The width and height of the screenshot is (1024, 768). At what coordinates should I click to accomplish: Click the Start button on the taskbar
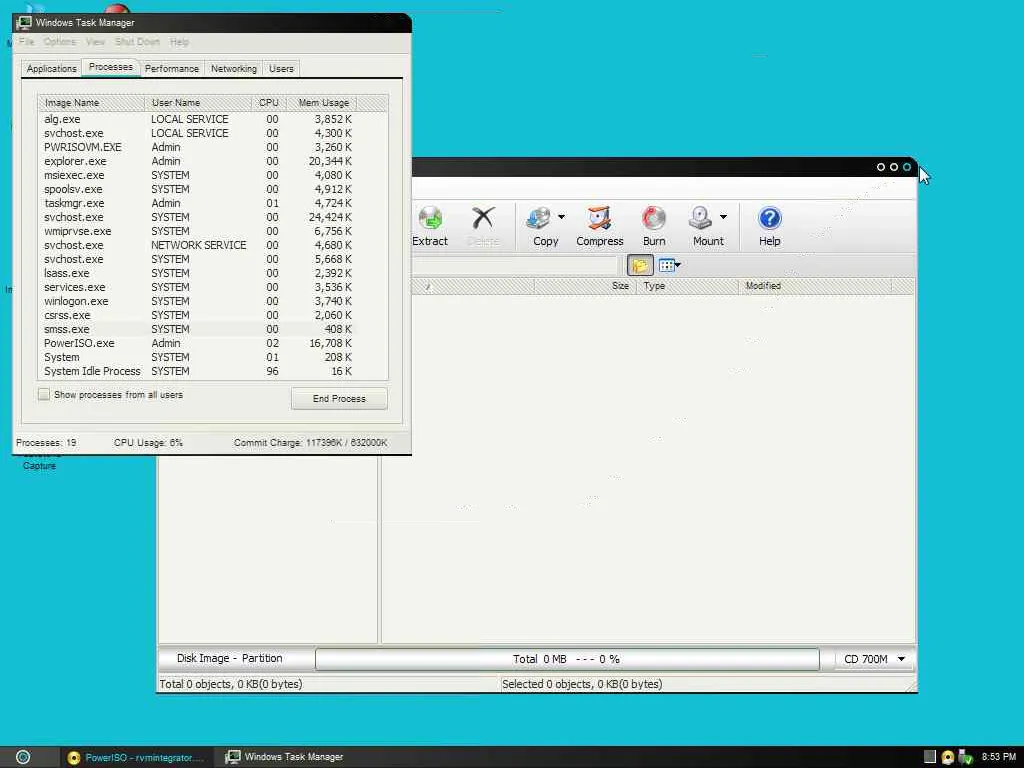(x=23, y=757)
